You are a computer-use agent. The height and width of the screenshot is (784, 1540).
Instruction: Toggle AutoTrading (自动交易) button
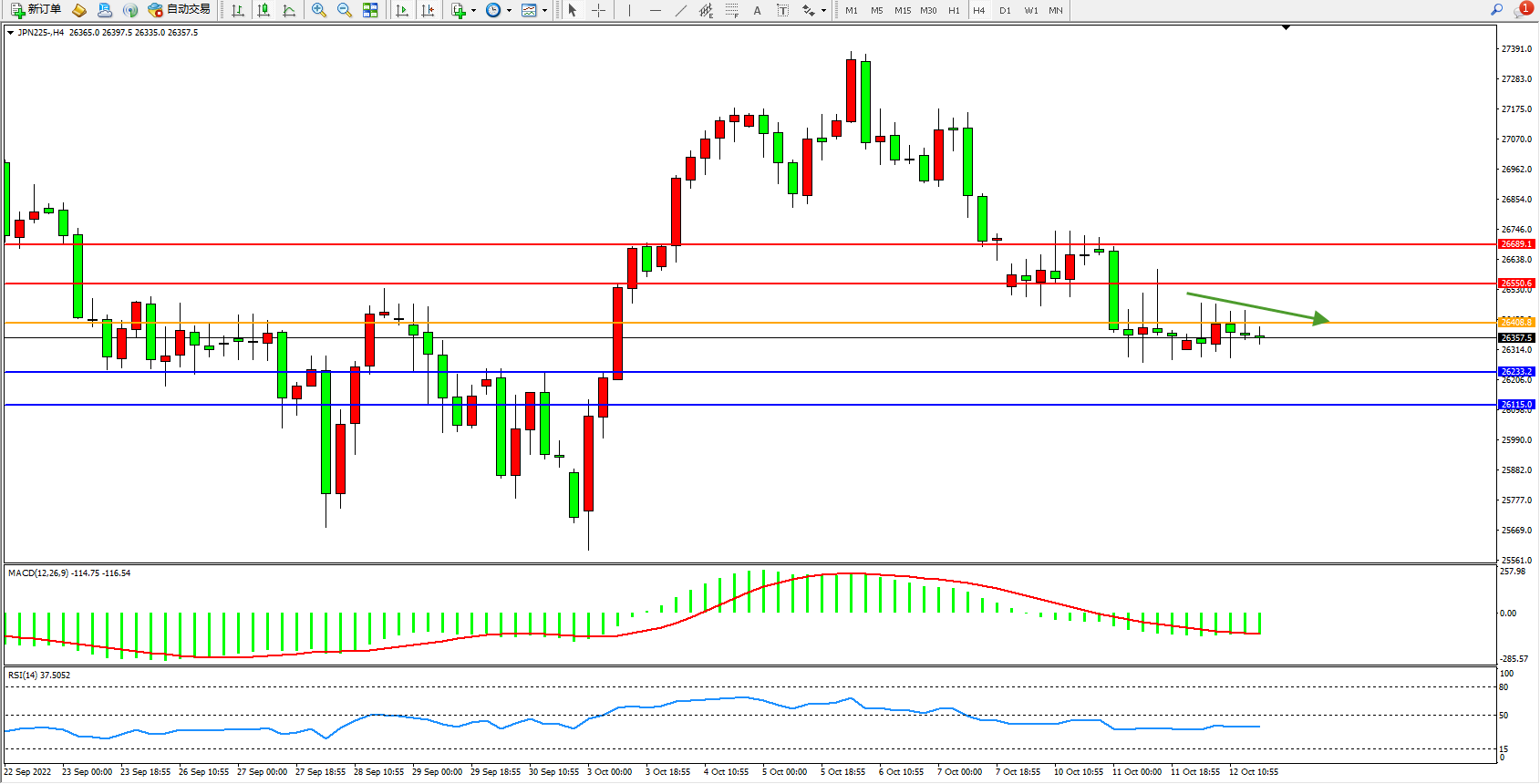point(180,10)
